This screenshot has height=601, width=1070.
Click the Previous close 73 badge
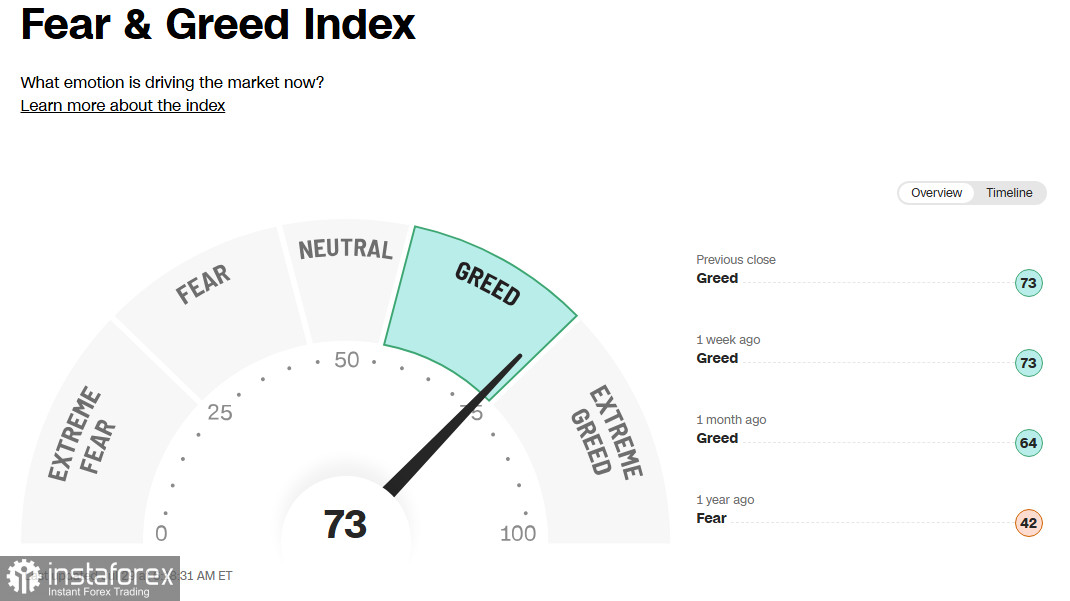coord(1028,283)
